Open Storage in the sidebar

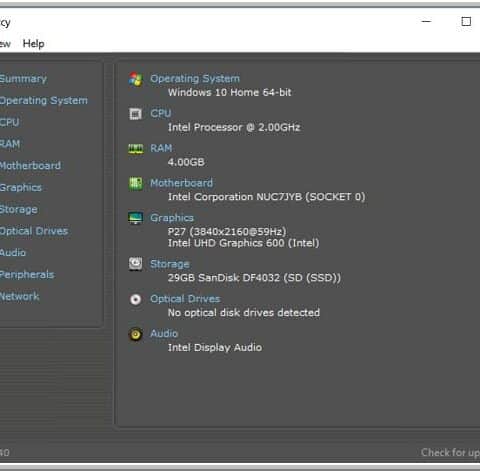pyautogui.click(x=19, y=210)
